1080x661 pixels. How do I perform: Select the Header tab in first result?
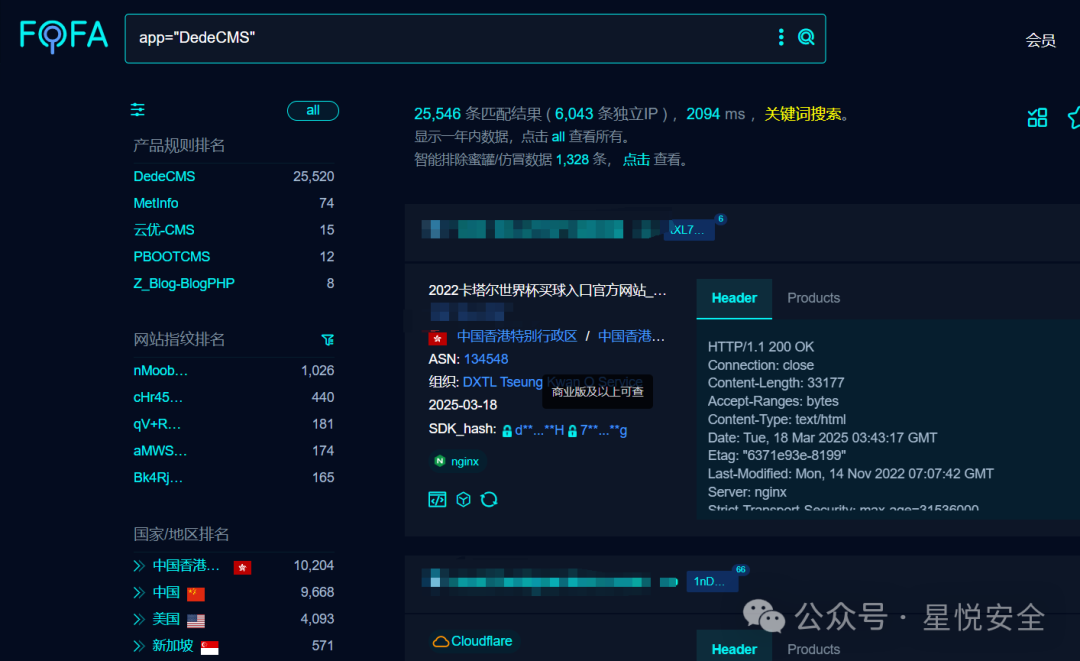click(734, 298)
